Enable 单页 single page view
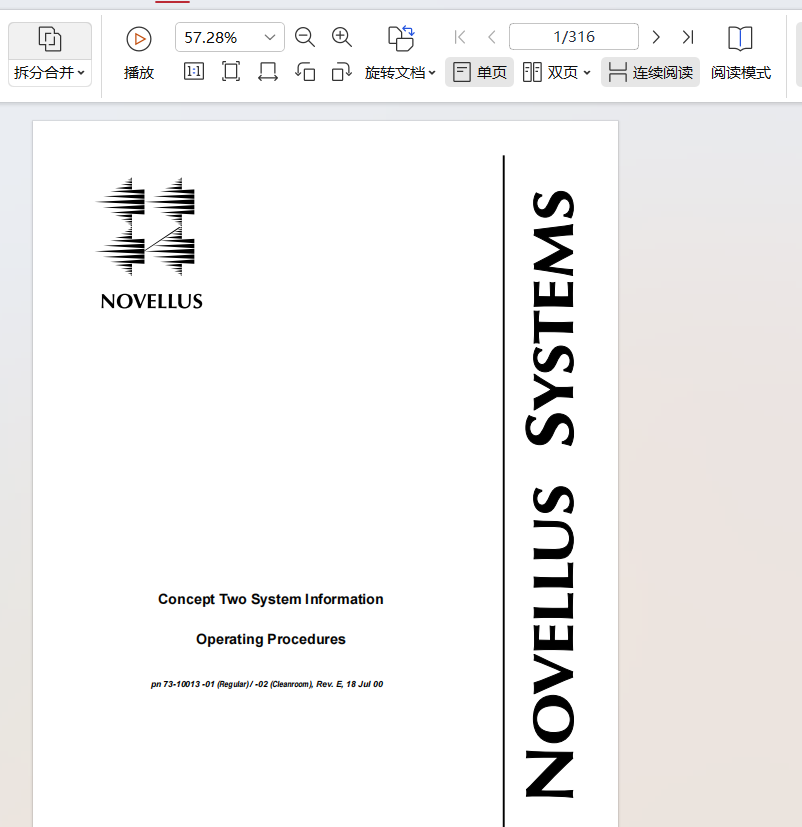 [x=479, y=72]
